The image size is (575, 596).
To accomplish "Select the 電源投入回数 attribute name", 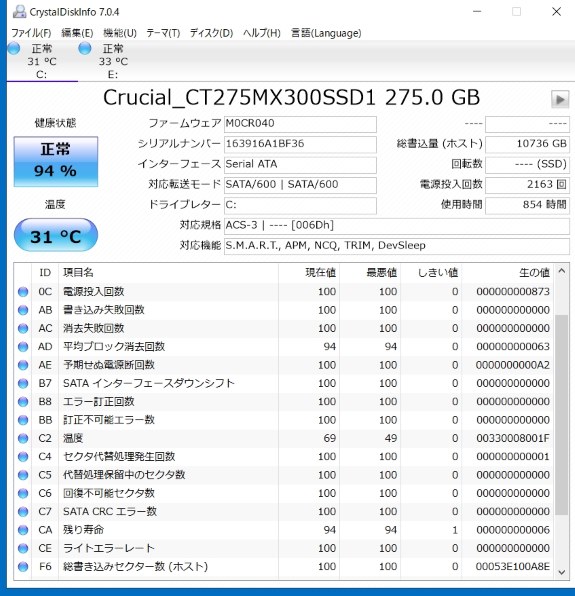I will [x=93, y=292].
